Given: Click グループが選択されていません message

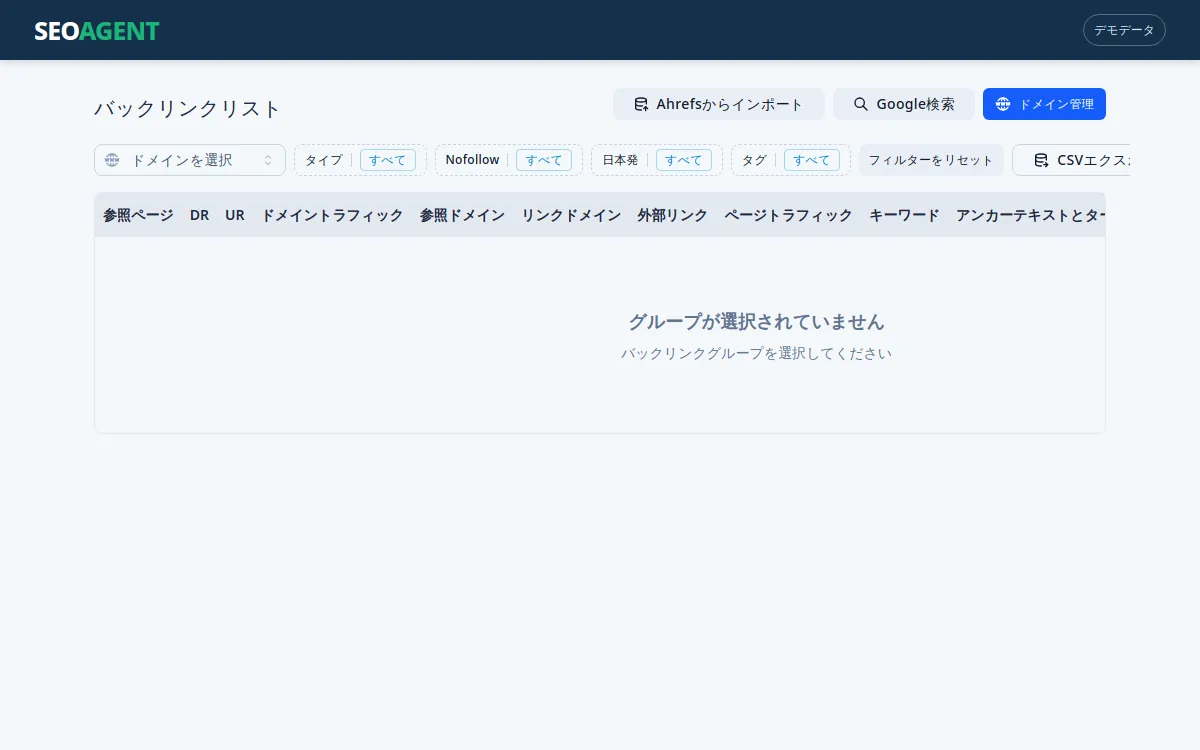Looking at the screenshot, I should (x=756, y=322).
